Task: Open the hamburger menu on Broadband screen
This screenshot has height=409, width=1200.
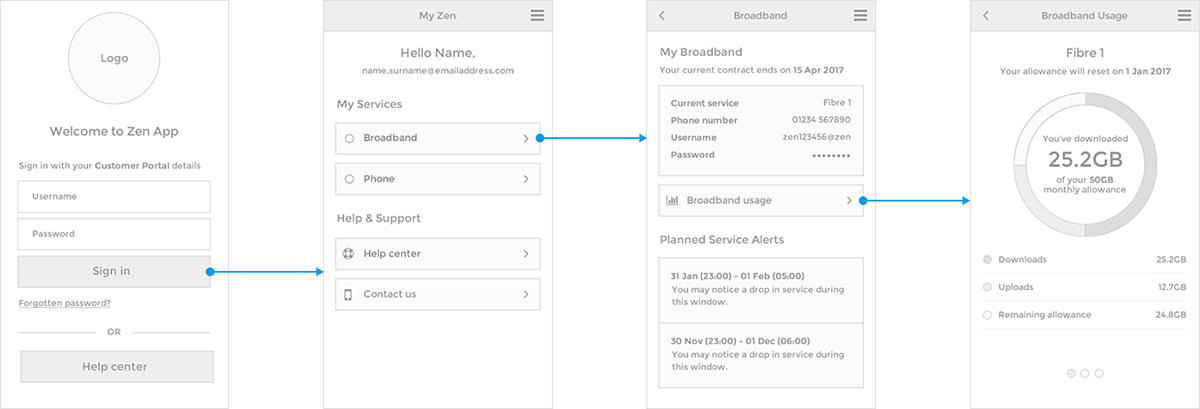Action: point(861,16)
